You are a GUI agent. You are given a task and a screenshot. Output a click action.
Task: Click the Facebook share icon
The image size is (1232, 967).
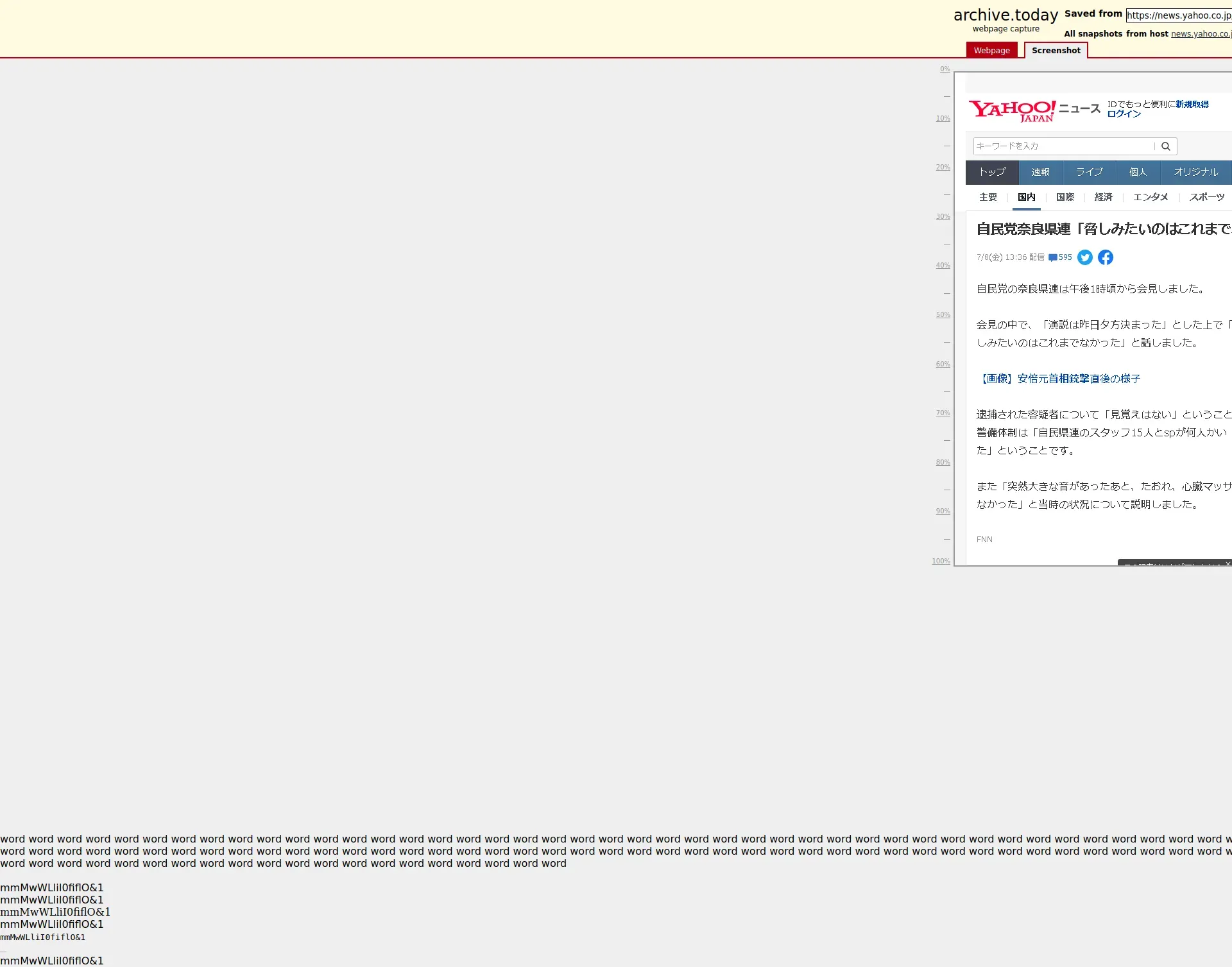1105,257
